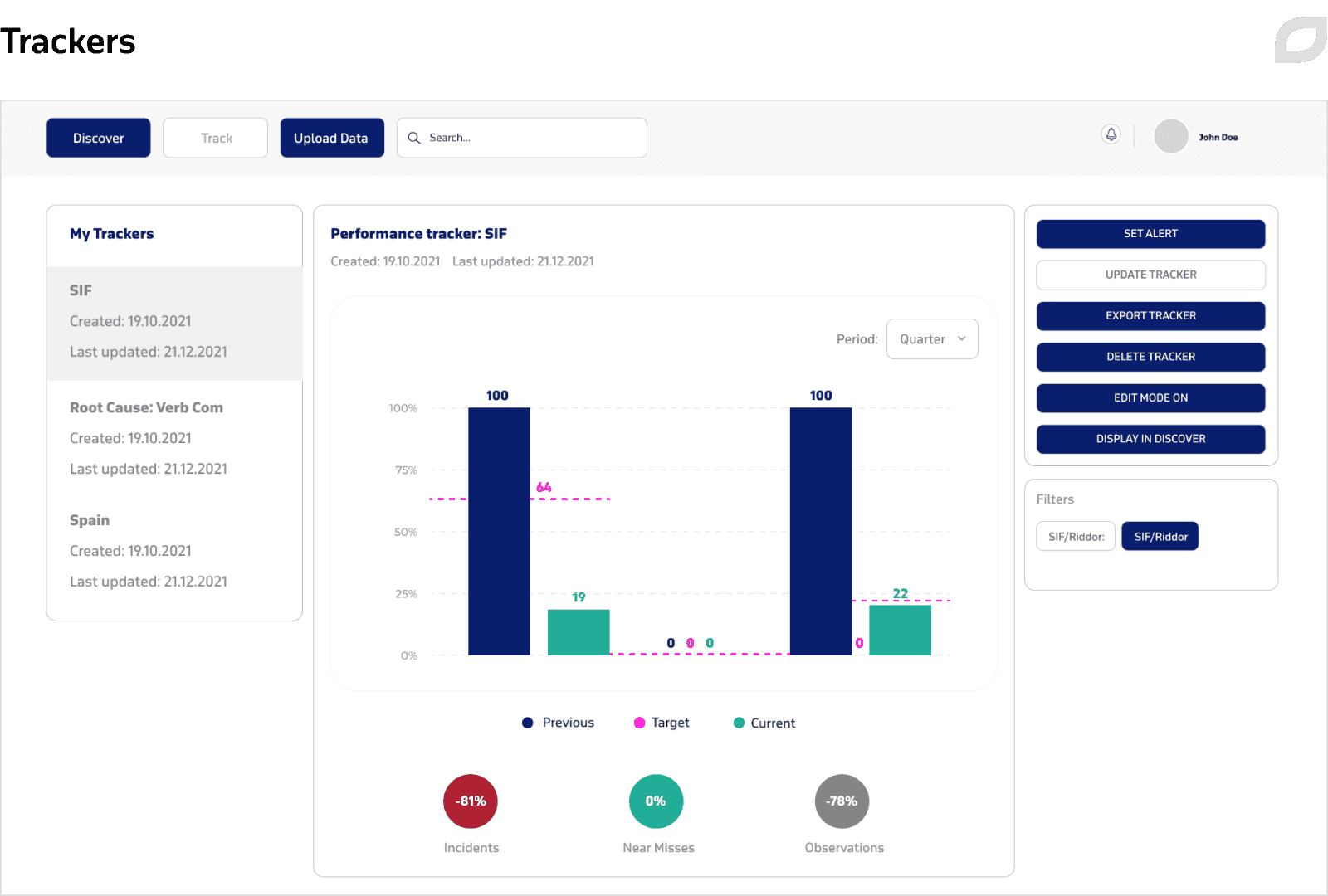Click the John Doe username
Viewport: 1328px width, 896px height.
coord(1218,138)
